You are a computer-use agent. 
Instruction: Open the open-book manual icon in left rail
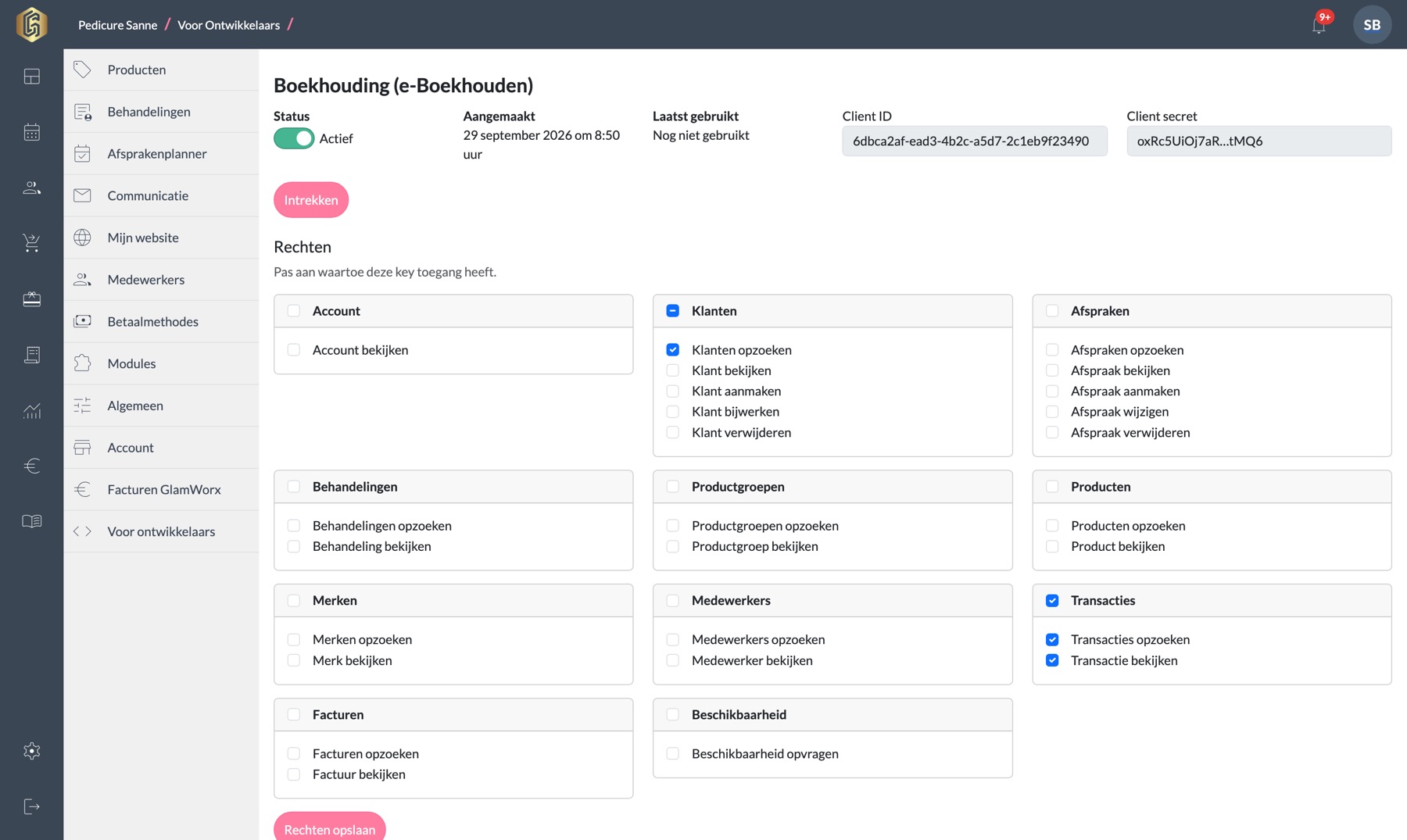pyautogui.click(x=32, y=521)
